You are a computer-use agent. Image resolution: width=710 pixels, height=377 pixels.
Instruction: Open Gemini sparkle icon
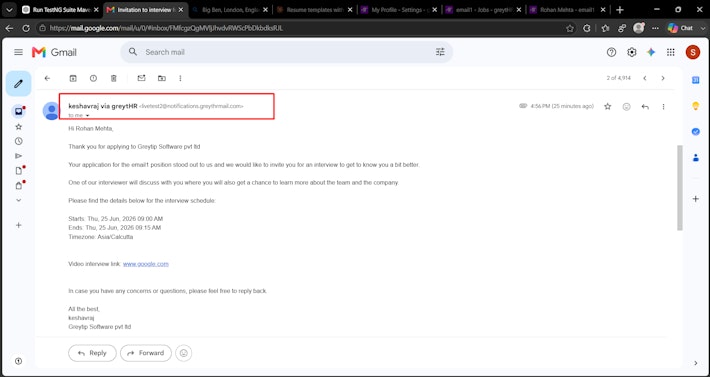[x=651, y=52]
